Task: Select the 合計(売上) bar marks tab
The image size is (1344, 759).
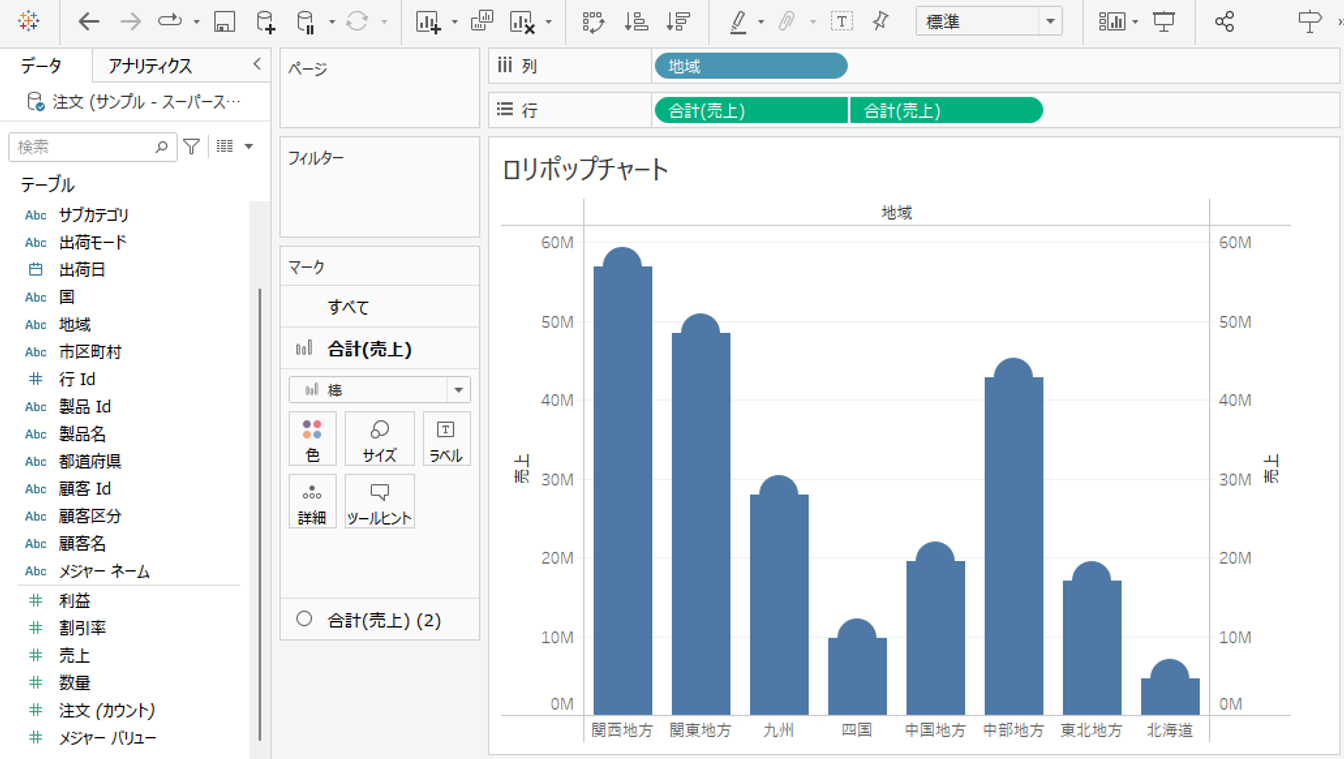Action: 379,349
